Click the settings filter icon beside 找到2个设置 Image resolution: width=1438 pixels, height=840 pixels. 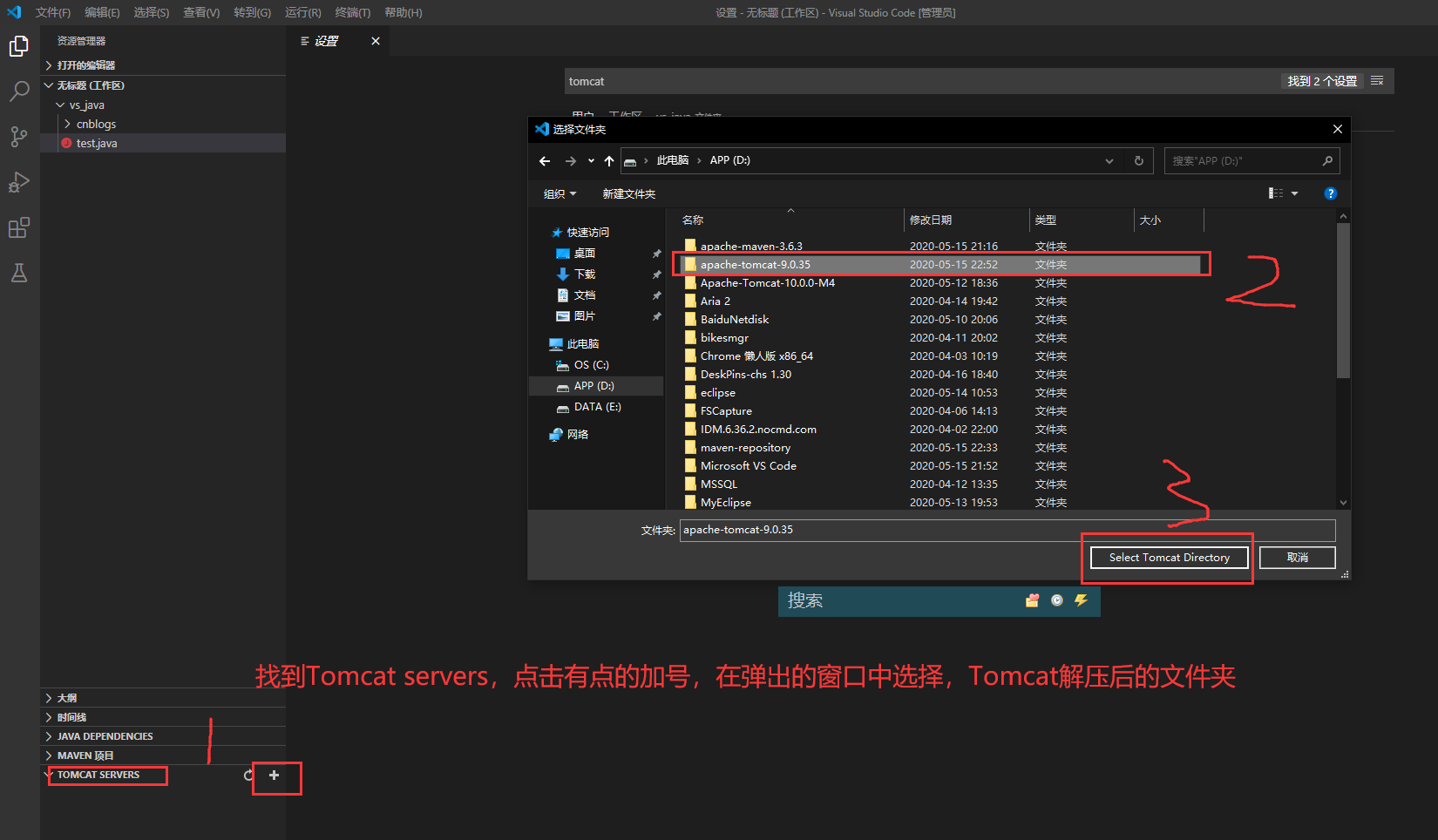[x=1377, y=80]
